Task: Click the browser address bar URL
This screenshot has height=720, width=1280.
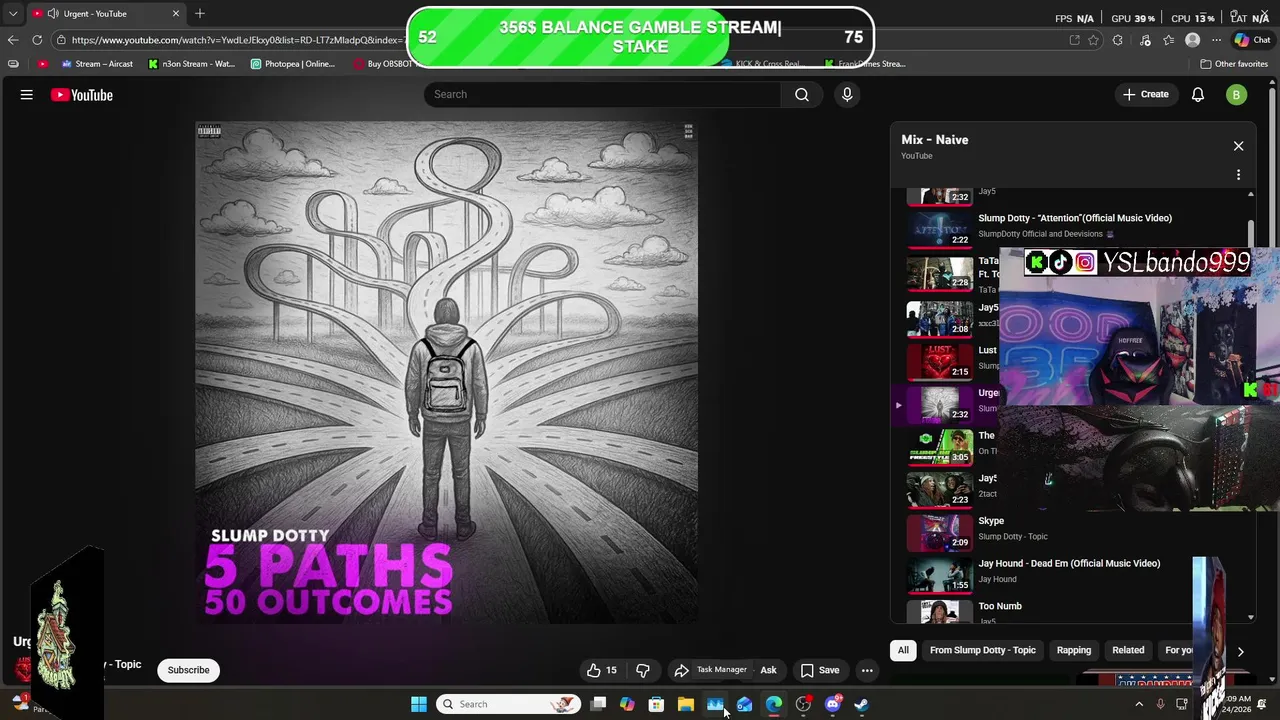Action: click(237, 40)
